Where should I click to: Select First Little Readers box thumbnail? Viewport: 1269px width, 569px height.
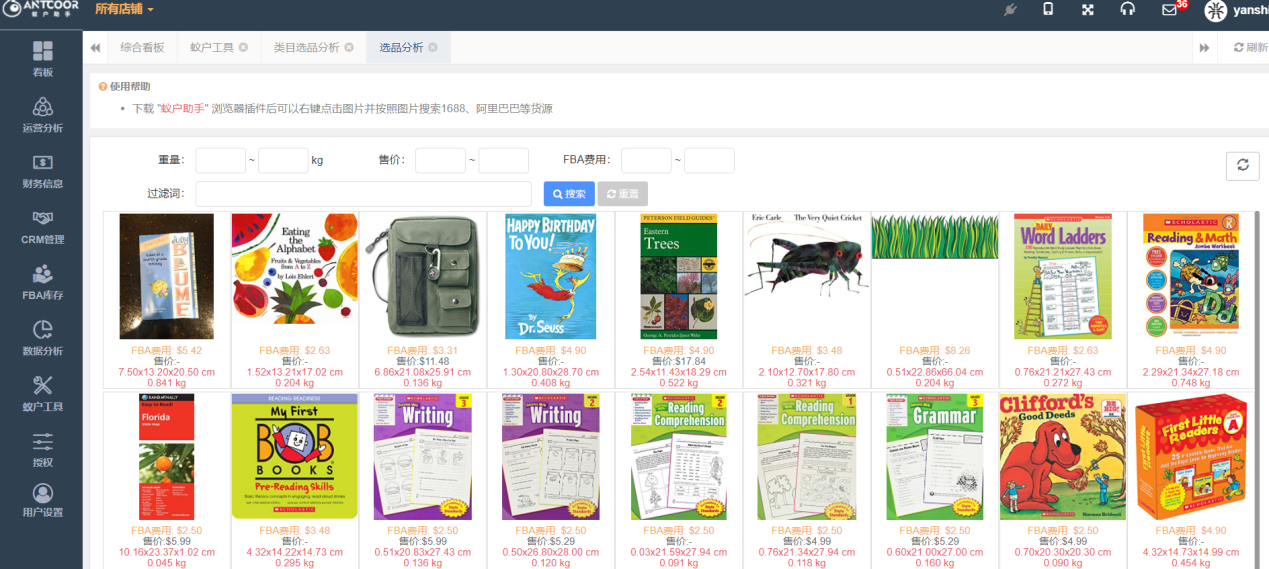[1190, 456]
